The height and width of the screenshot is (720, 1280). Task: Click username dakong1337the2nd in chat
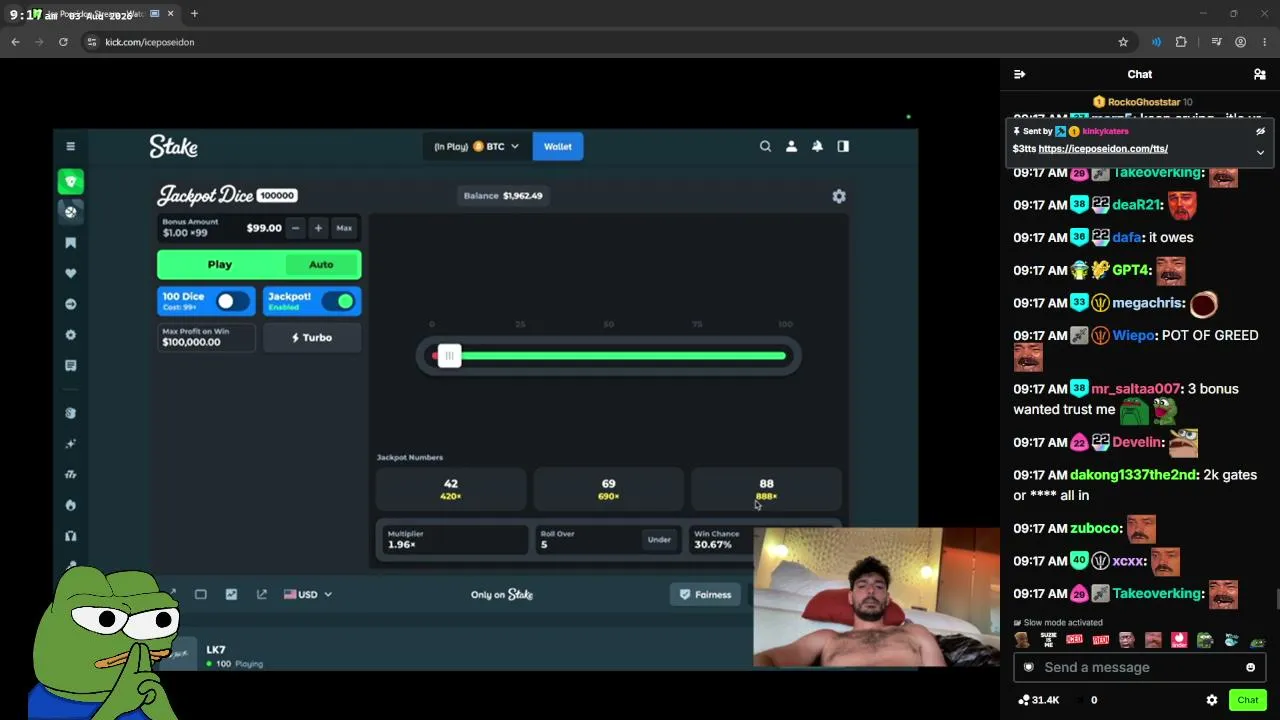point(1134,475)
